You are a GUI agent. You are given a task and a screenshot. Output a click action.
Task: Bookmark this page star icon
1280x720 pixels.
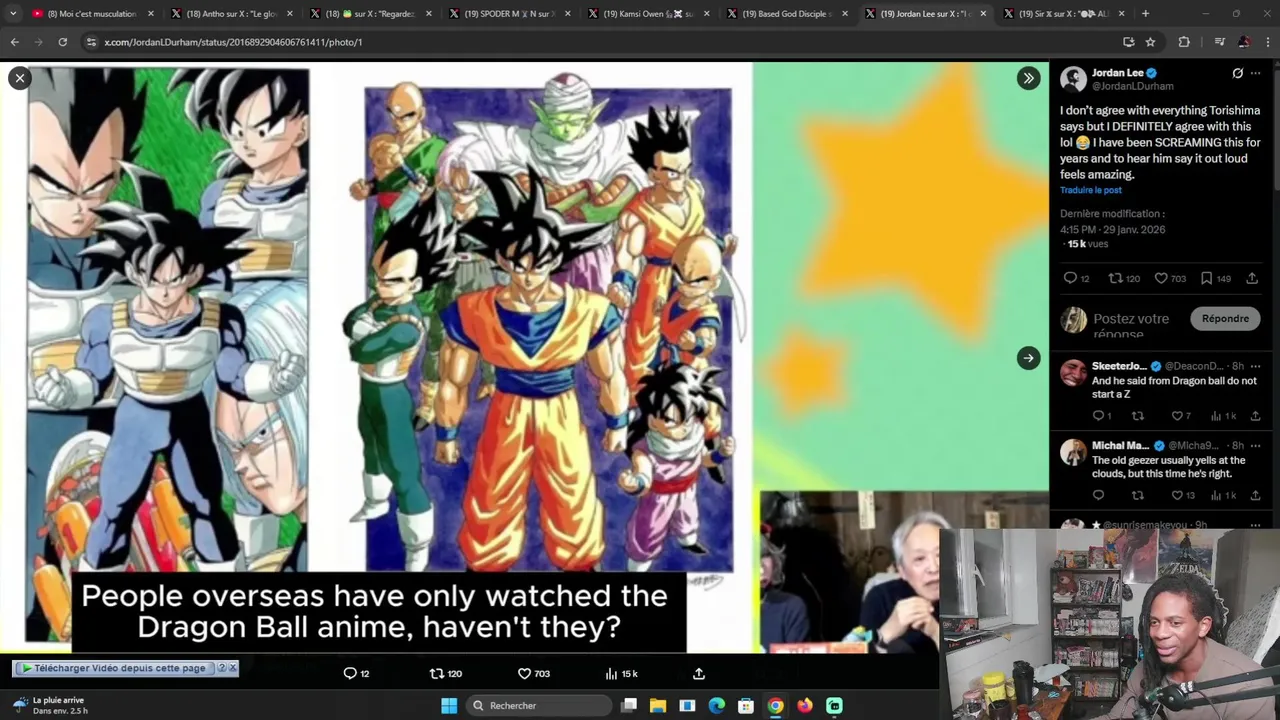1150,42
